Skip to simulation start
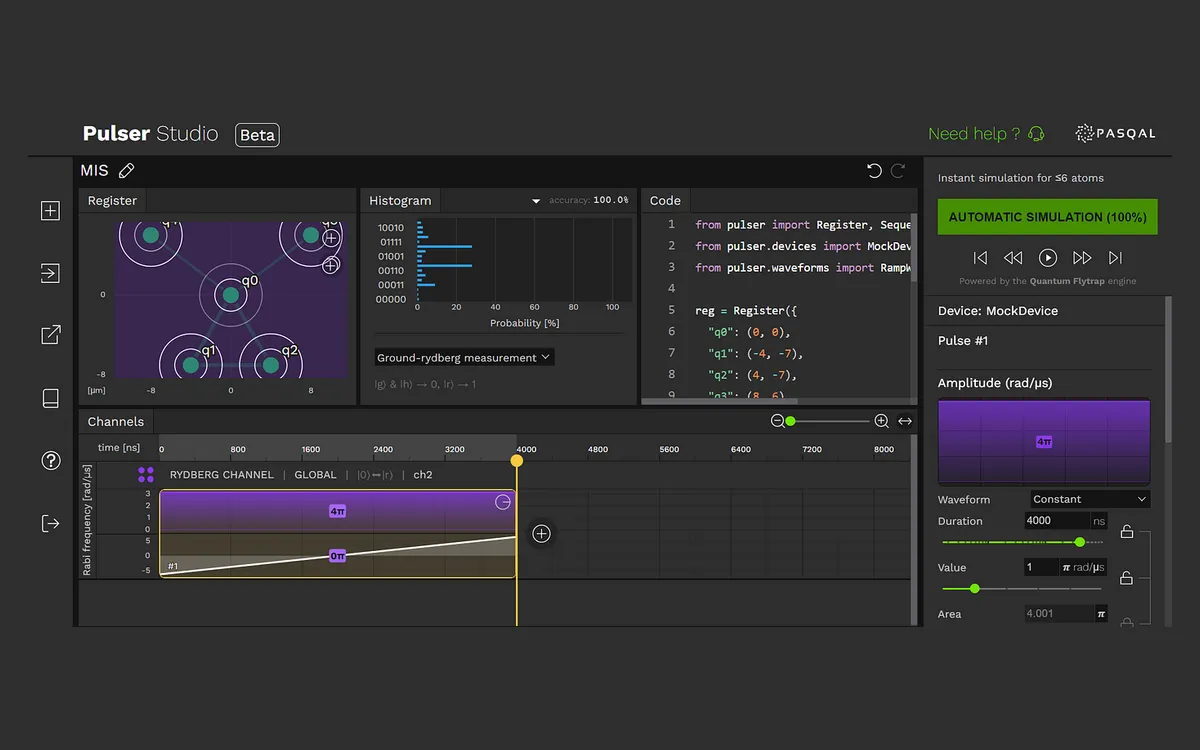 (980, 258)
